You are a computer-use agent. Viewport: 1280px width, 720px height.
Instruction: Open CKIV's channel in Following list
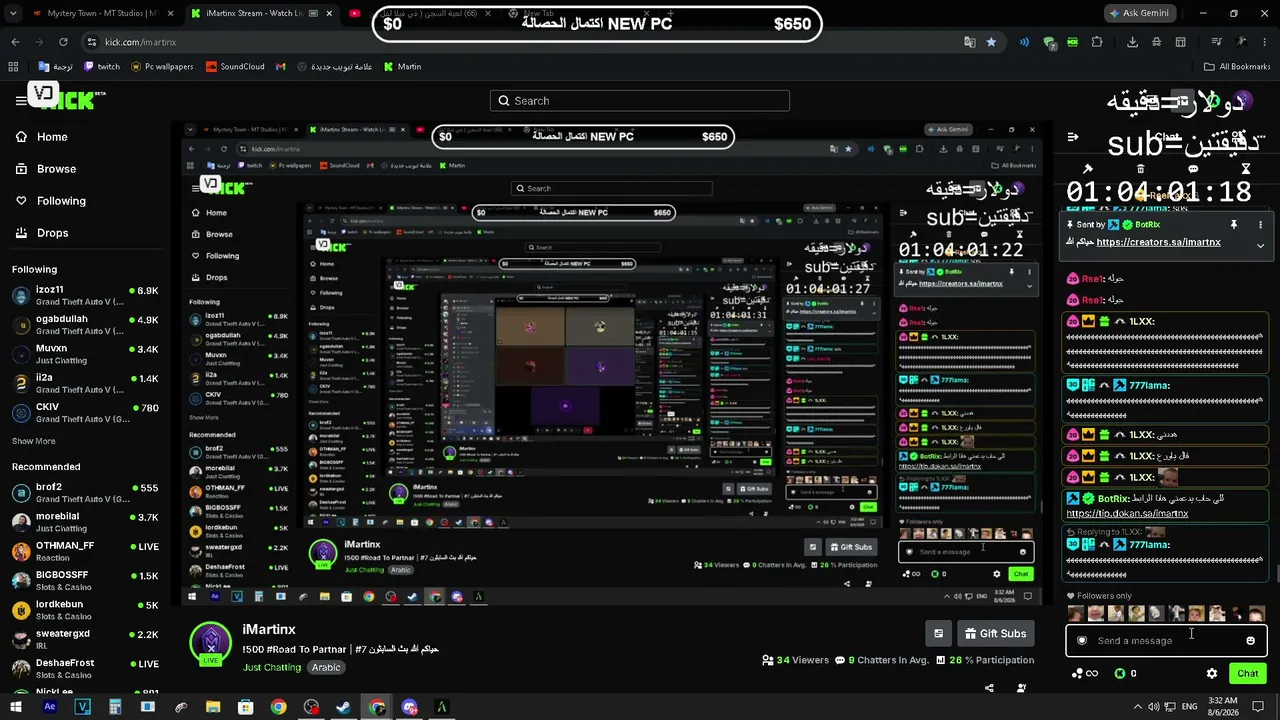coord(85,413)
